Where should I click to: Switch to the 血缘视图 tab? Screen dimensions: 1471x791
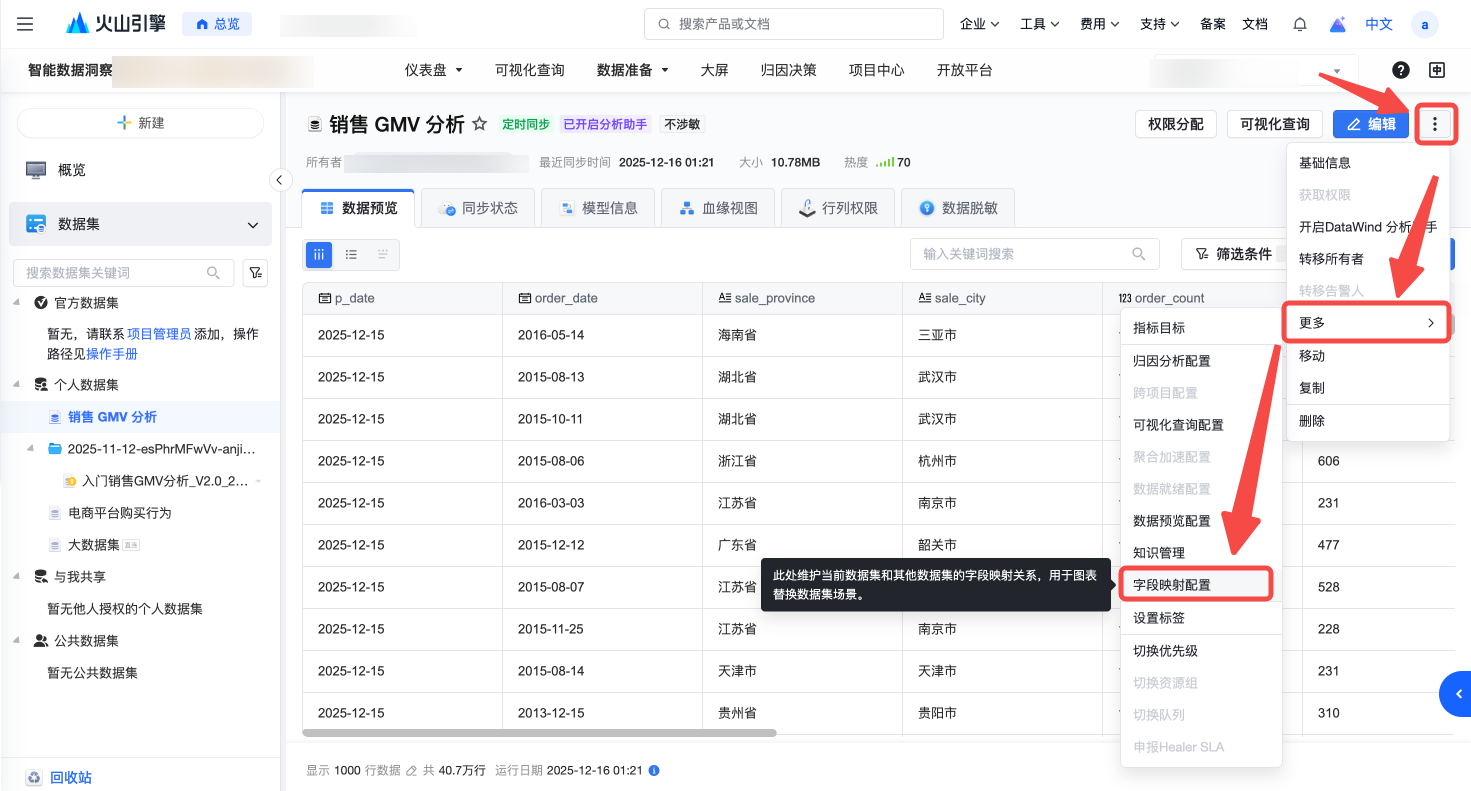[x=718, y=208]
